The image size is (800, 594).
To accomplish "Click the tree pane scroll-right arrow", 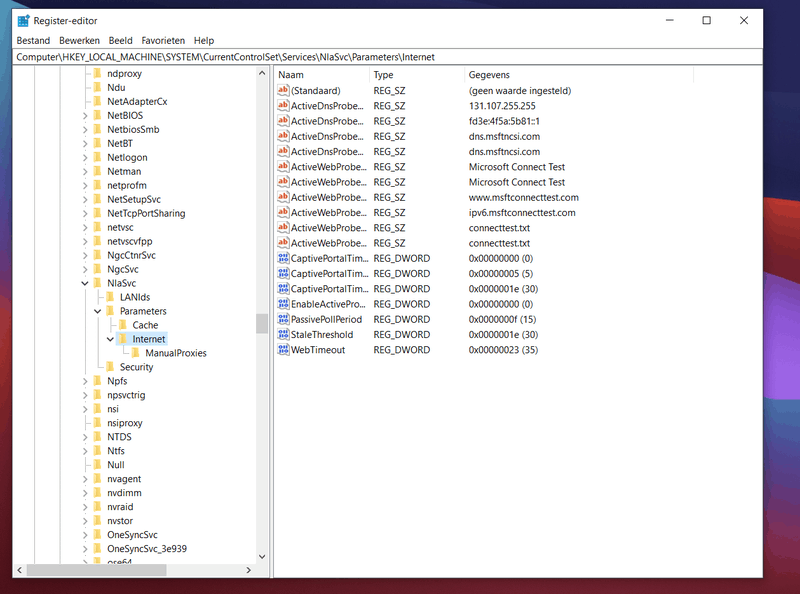I will click(x=248, y=570).
